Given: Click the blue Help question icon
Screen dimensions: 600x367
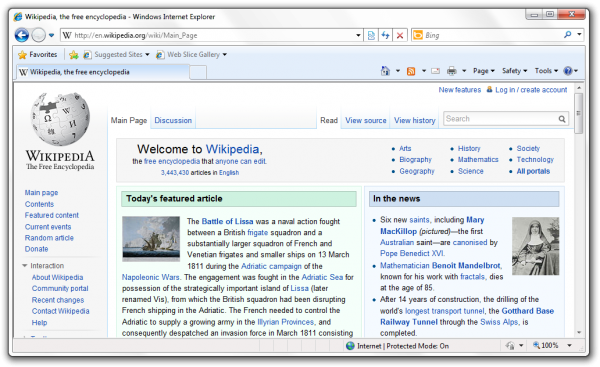Looking at the screenshot, I should pyautogui.click(x=568, y=71).
